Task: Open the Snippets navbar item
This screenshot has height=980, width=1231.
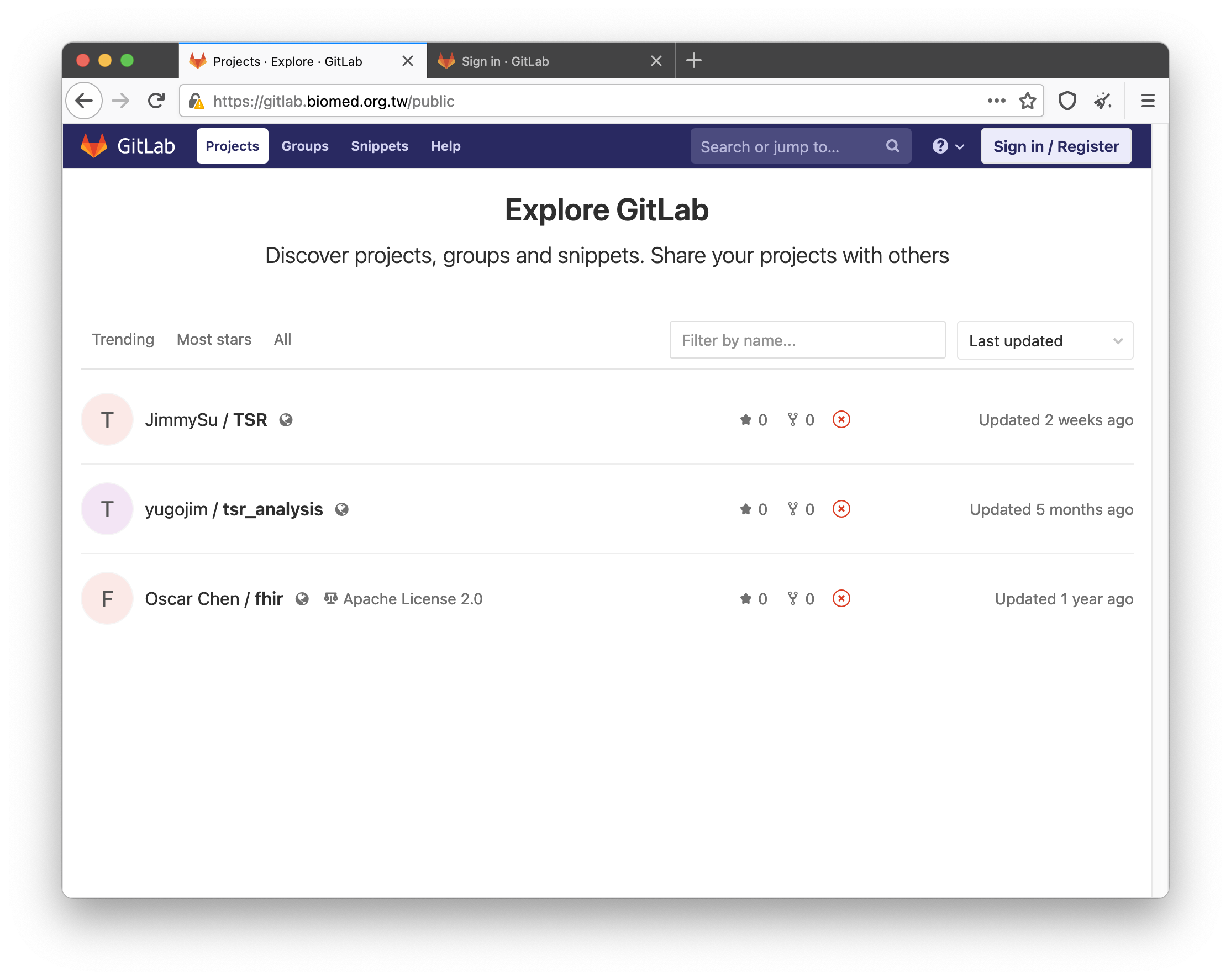Action: pos(380,146)
